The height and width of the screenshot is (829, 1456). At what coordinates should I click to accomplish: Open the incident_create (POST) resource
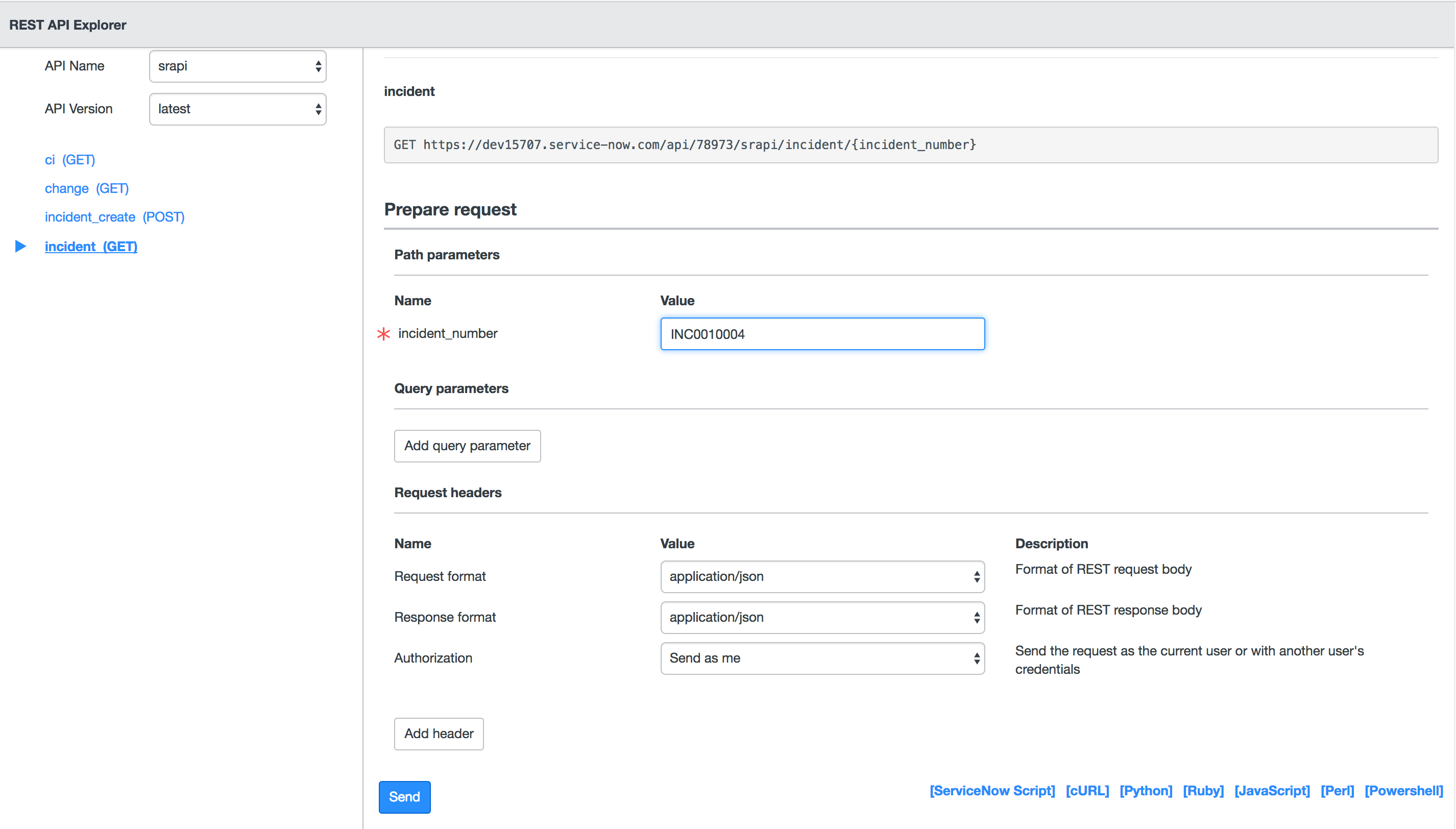tap(114, 217)
